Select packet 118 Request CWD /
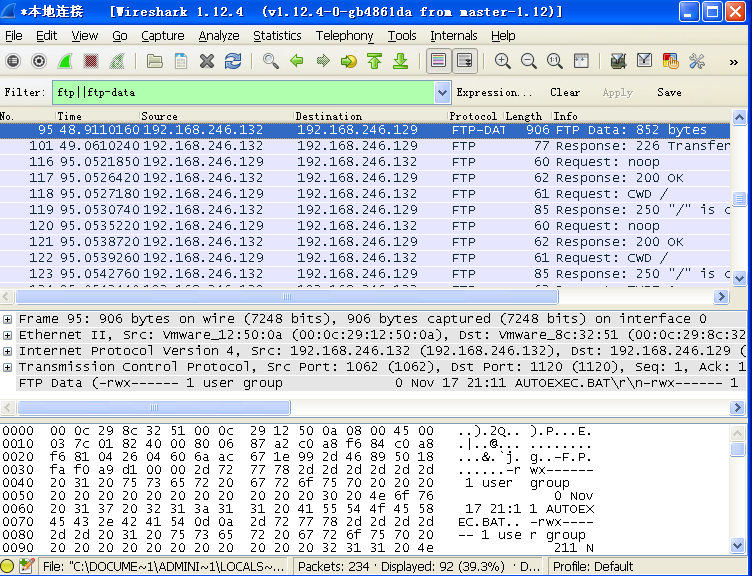Image resolution: width=752 pixels, height=576 pixels. [x=365, y=194]
